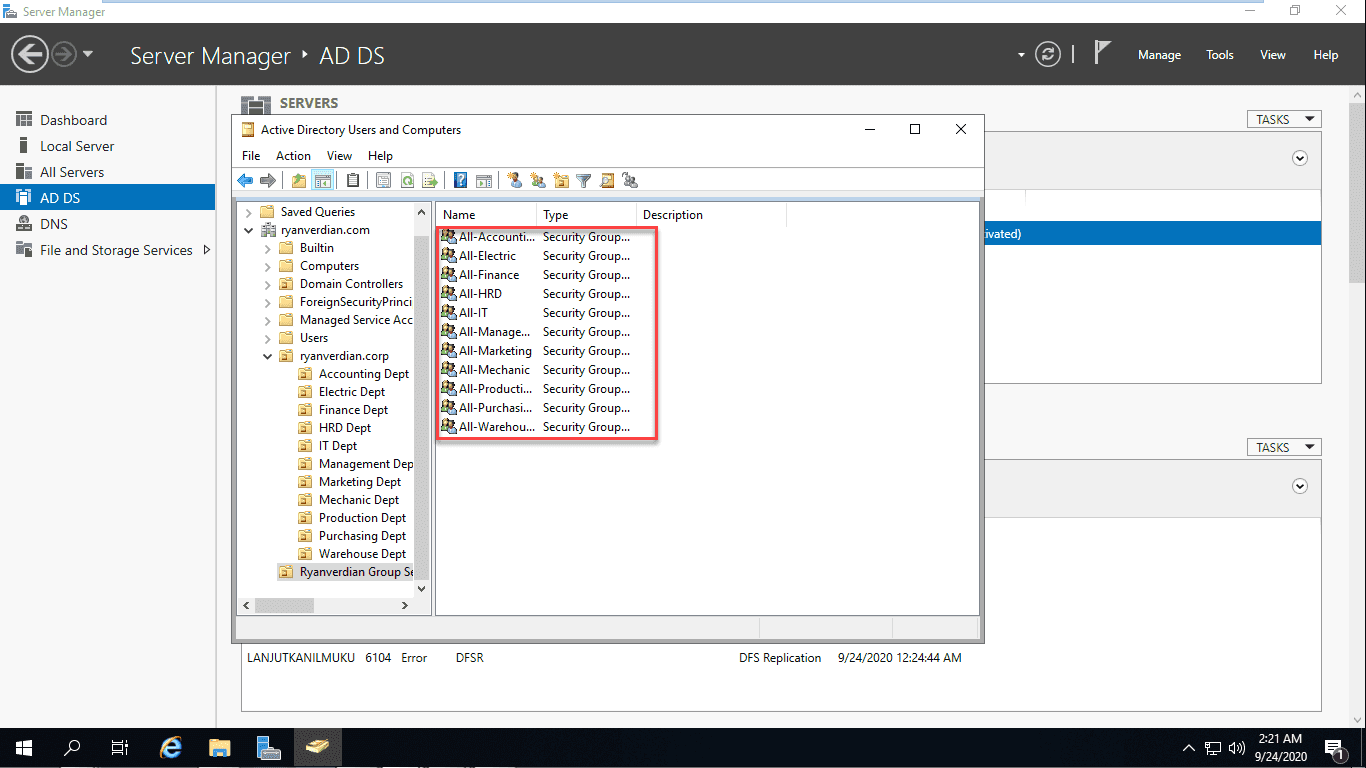The width and height of the screenshot is (1366, 768).
Task: Expand the File and Storage Services arrow
Action: tap(207, 250)
